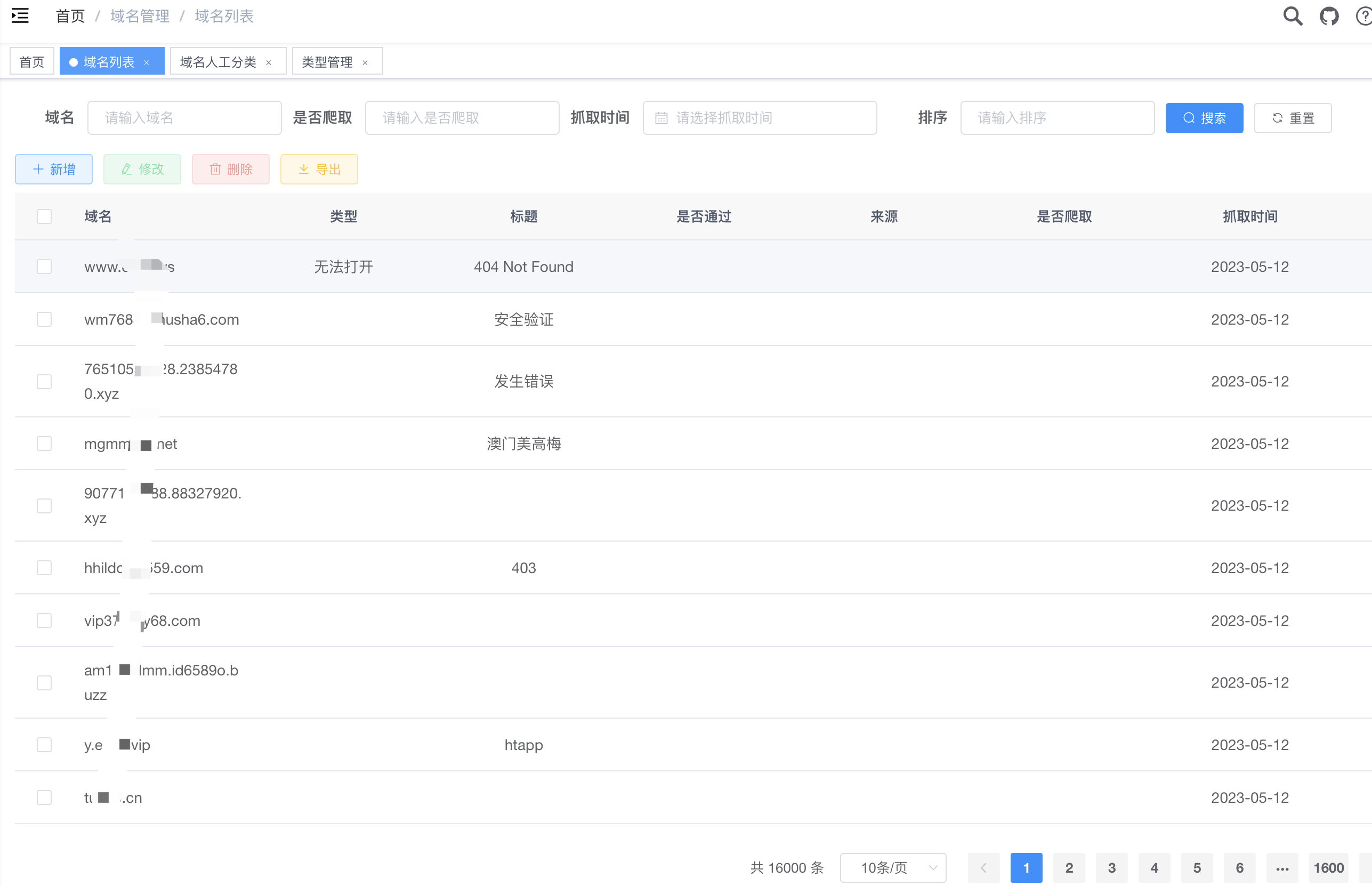Click the blue 搜索 button
The height and width of the screenshot is (886, 1372).
(1204, 118)
